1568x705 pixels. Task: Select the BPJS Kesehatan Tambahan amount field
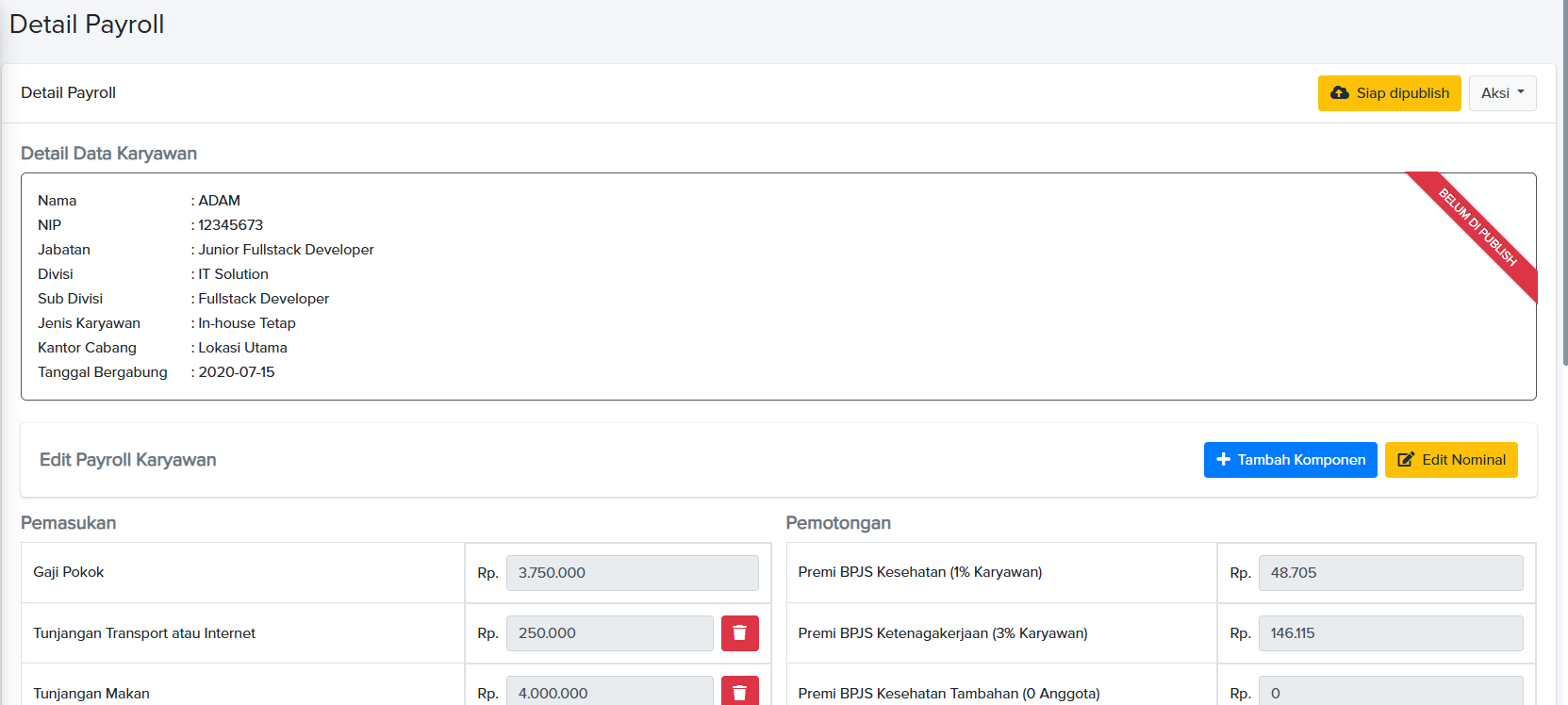[x=1390, y=693]
